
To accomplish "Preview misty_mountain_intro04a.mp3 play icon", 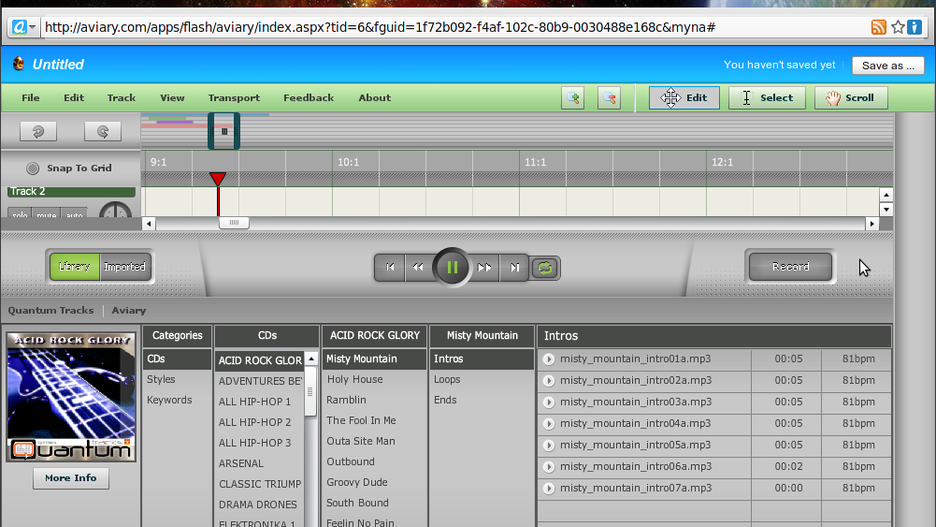I will [x=549, y=424].
